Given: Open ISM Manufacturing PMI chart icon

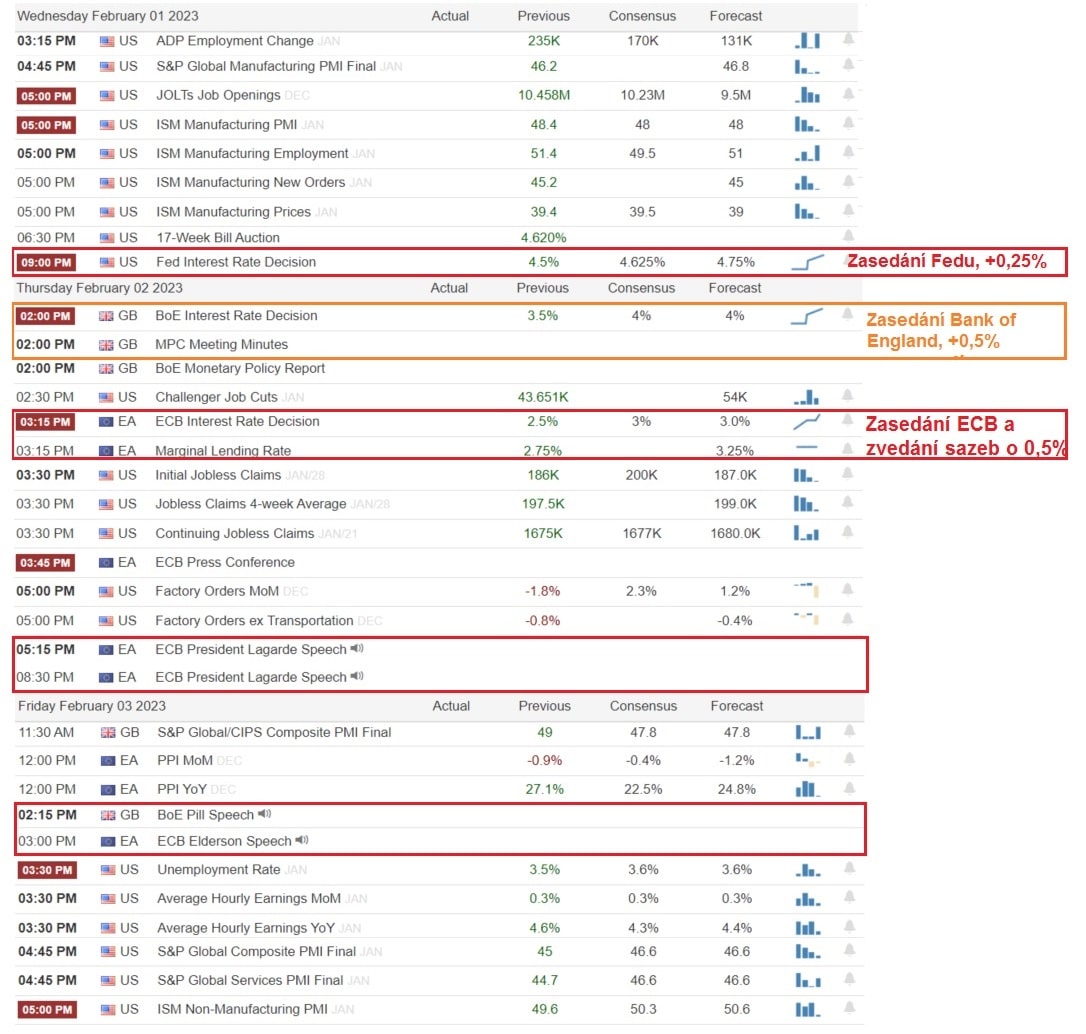Looking at the screenshot, I should tap(807, 125).
